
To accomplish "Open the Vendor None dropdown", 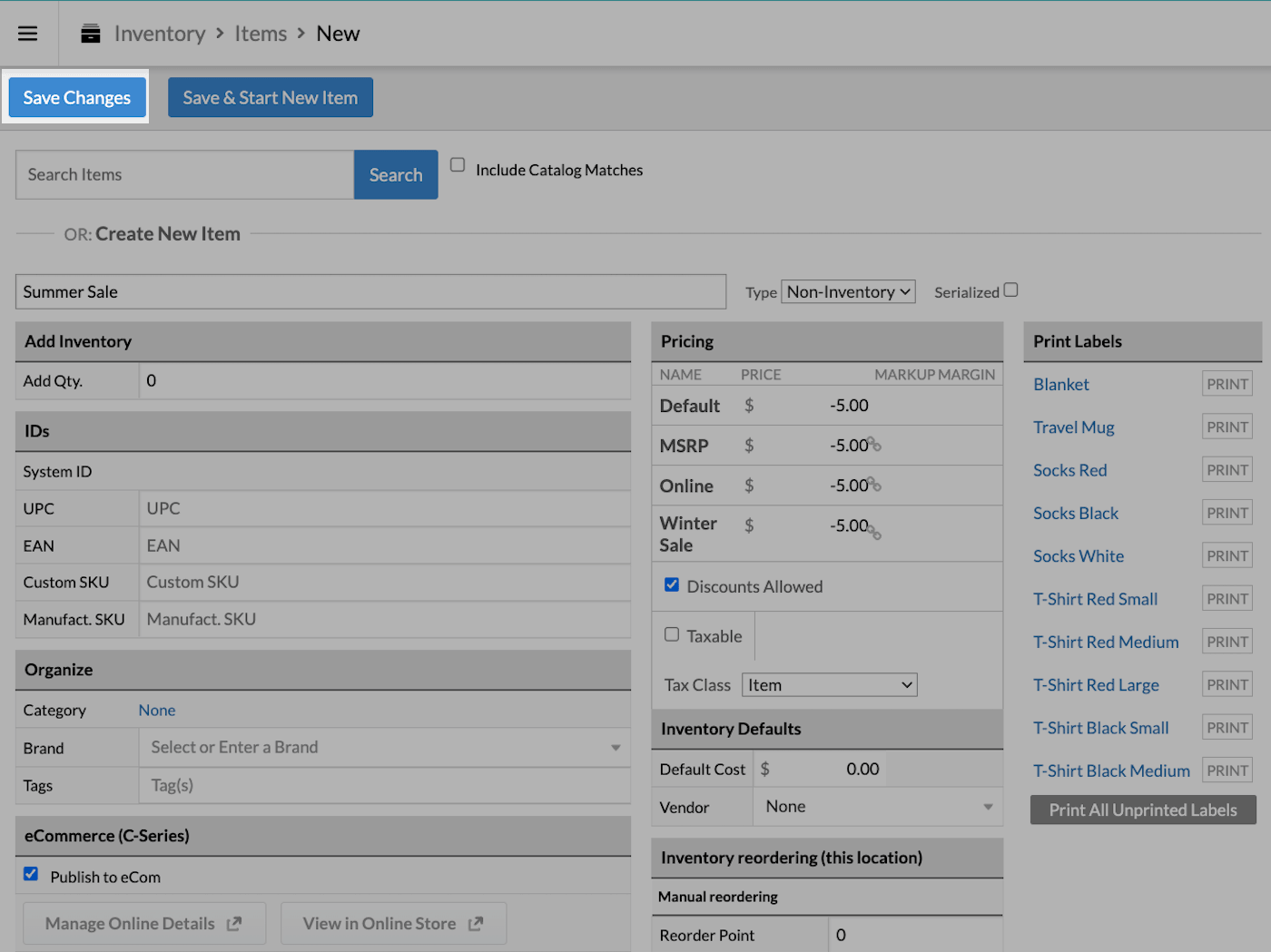I will 878,806.
